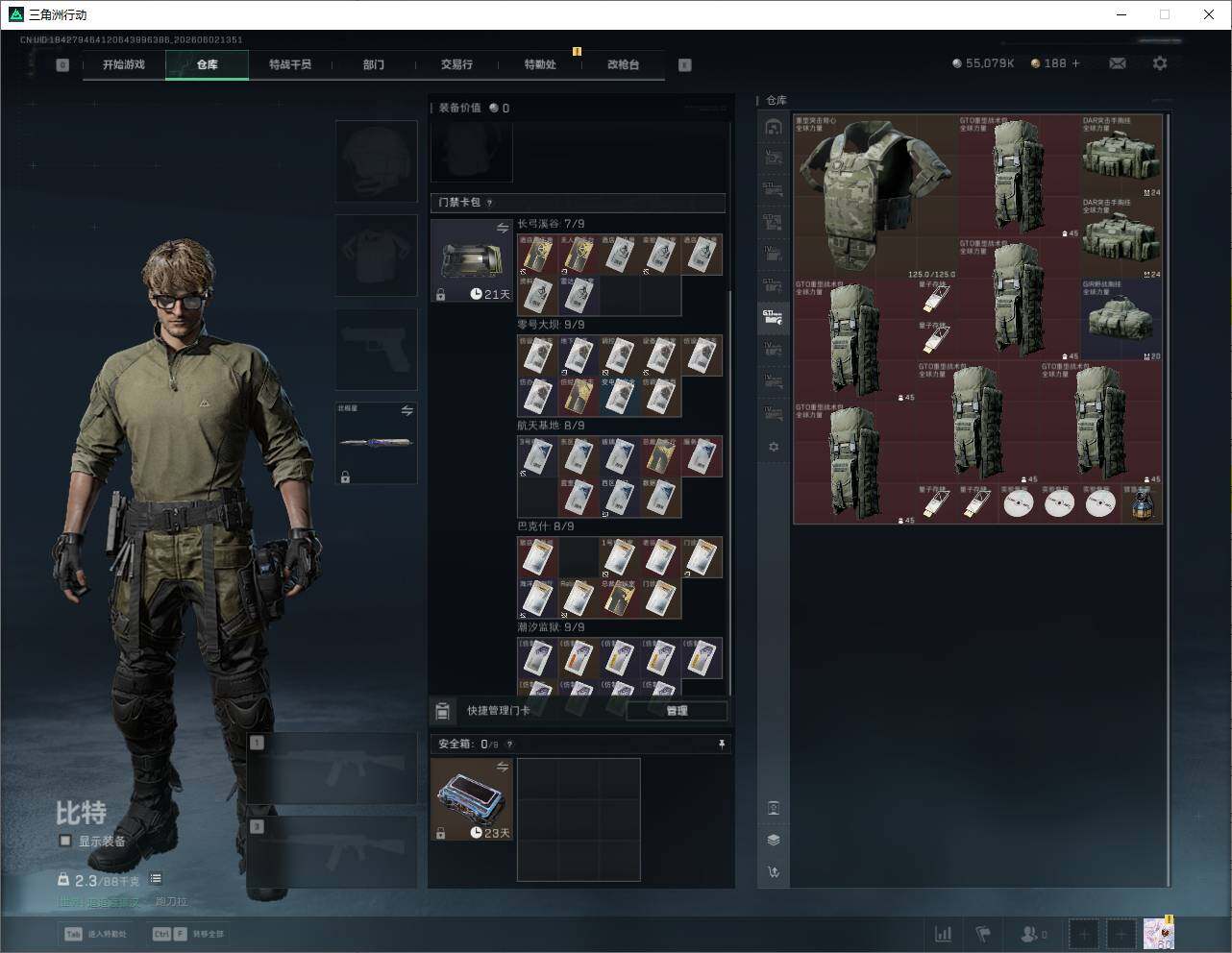
Task: Click the pin icon on 安全箱 header
Action: (x=722, y=744)
